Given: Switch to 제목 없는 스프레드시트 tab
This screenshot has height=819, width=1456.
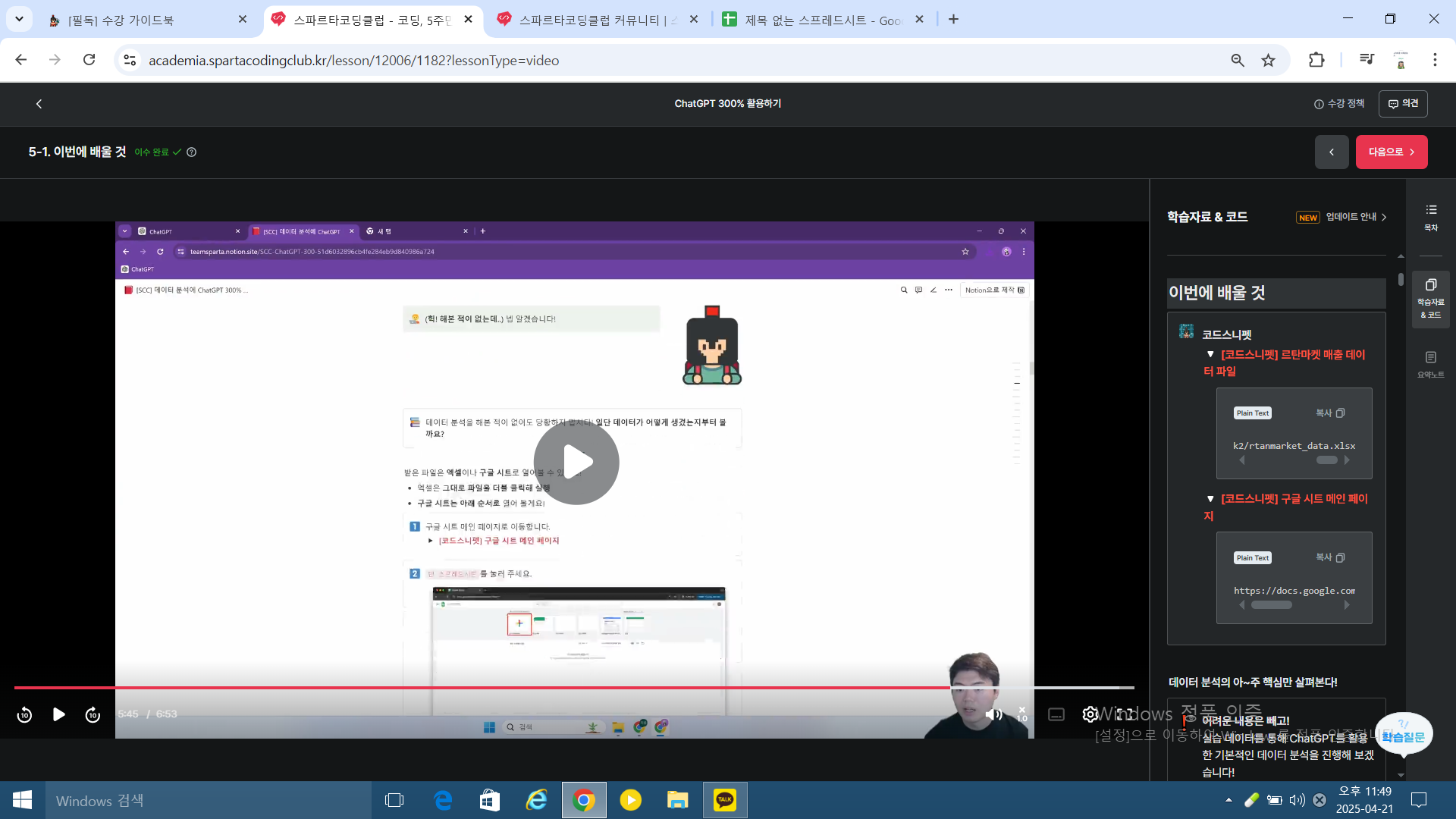Looking at the screenshot, I should pos(824,20).
